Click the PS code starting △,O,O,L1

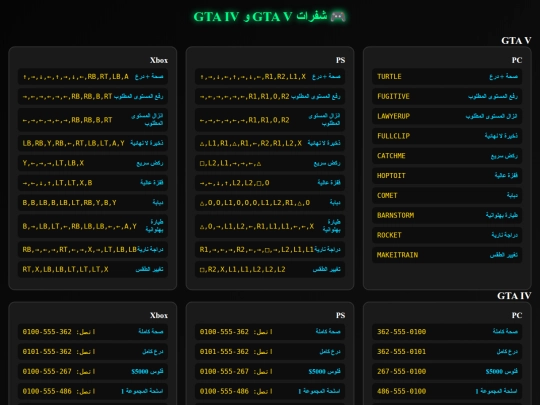[255, 202]
